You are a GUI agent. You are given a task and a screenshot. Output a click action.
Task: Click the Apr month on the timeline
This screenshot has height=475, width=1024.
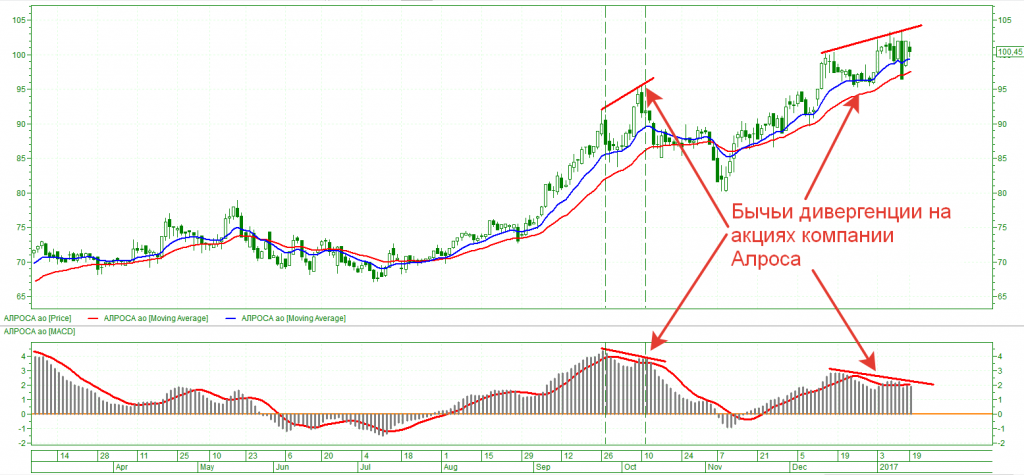tap(121, 466)
